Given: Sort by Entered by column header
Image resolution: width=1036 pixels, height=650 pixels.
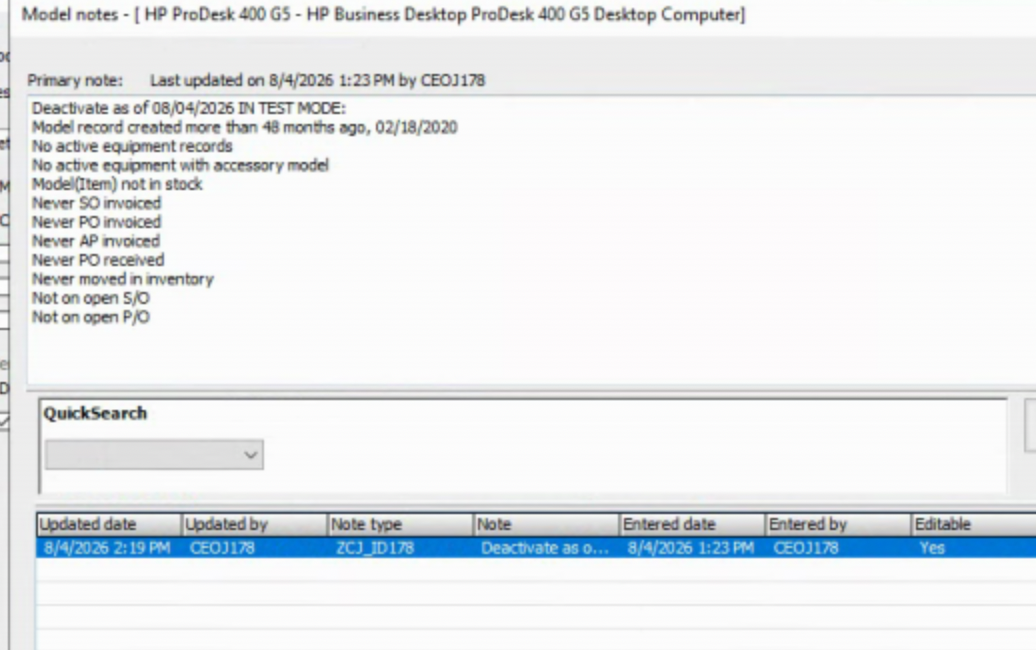Looking at the screenshot, I should coord(838,524).
